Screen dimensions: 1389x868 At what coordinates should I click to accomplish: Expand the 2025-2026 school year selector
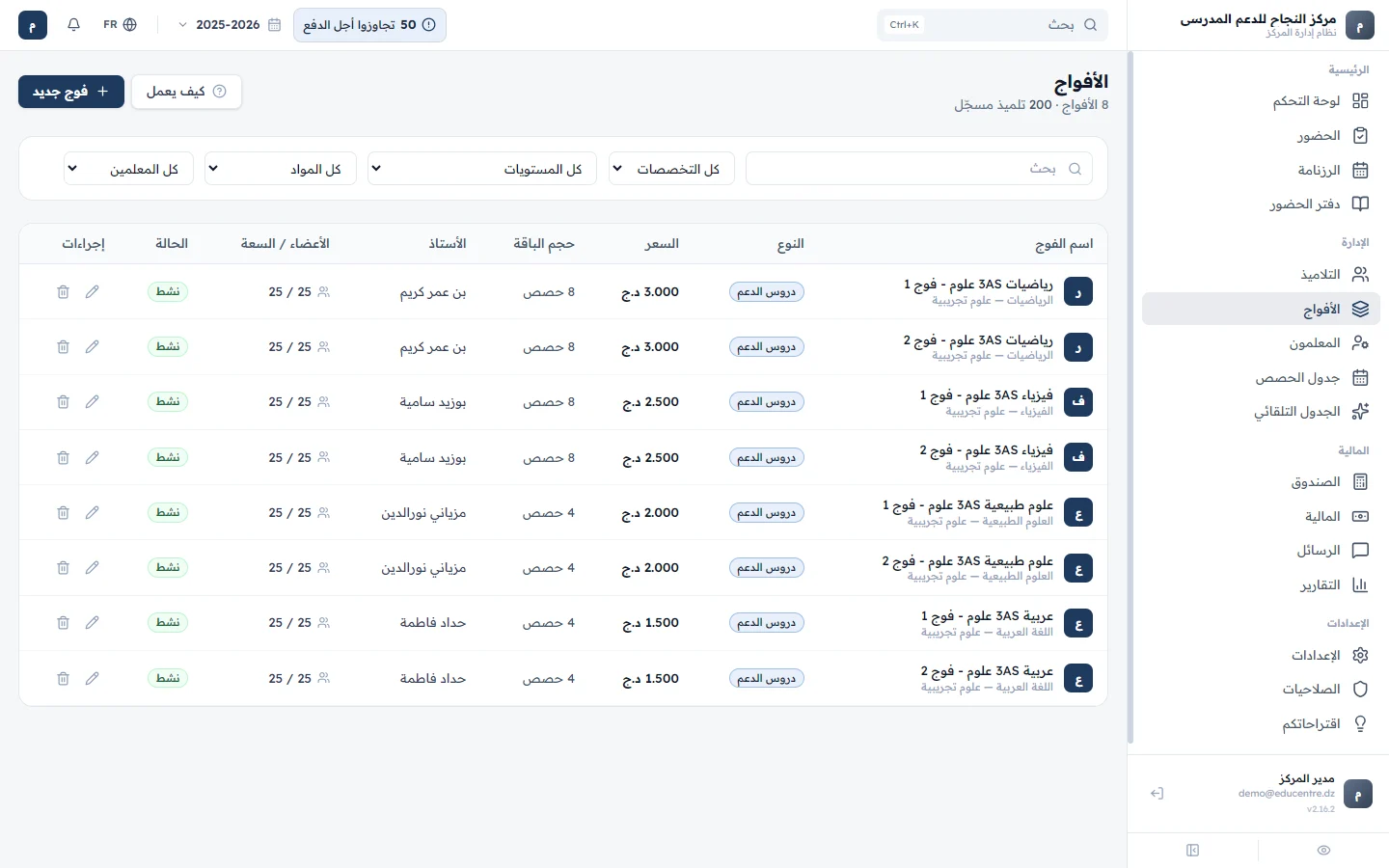click(230, 25)
